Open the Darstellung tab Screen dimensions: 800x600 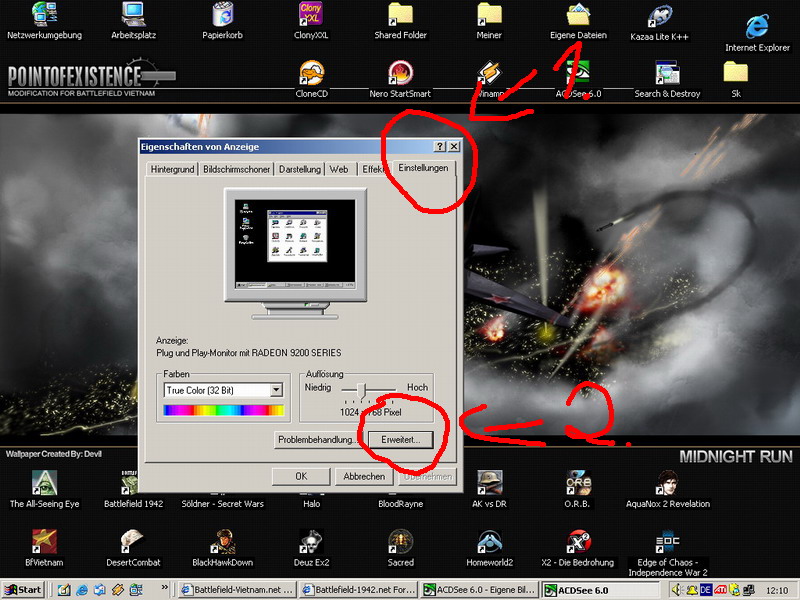pyautogui.click(x=299, y=169)
